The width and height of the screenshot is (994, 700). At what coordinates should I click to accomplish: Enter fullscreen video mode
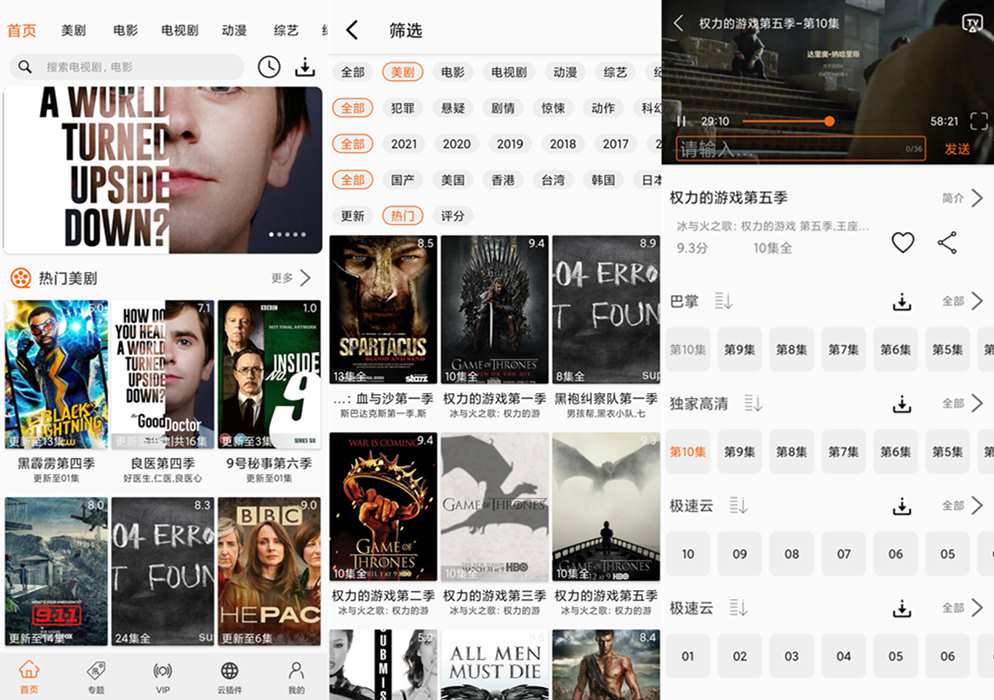click(978, 121)
